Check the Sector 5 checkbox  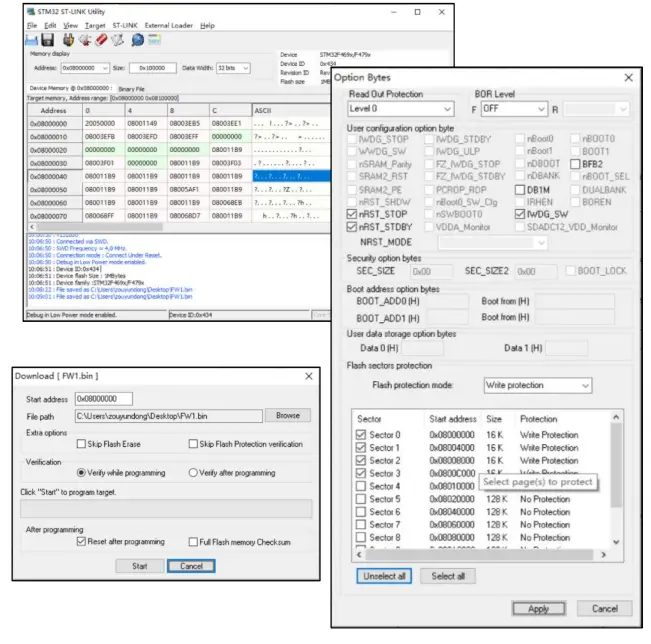point(361,499)
